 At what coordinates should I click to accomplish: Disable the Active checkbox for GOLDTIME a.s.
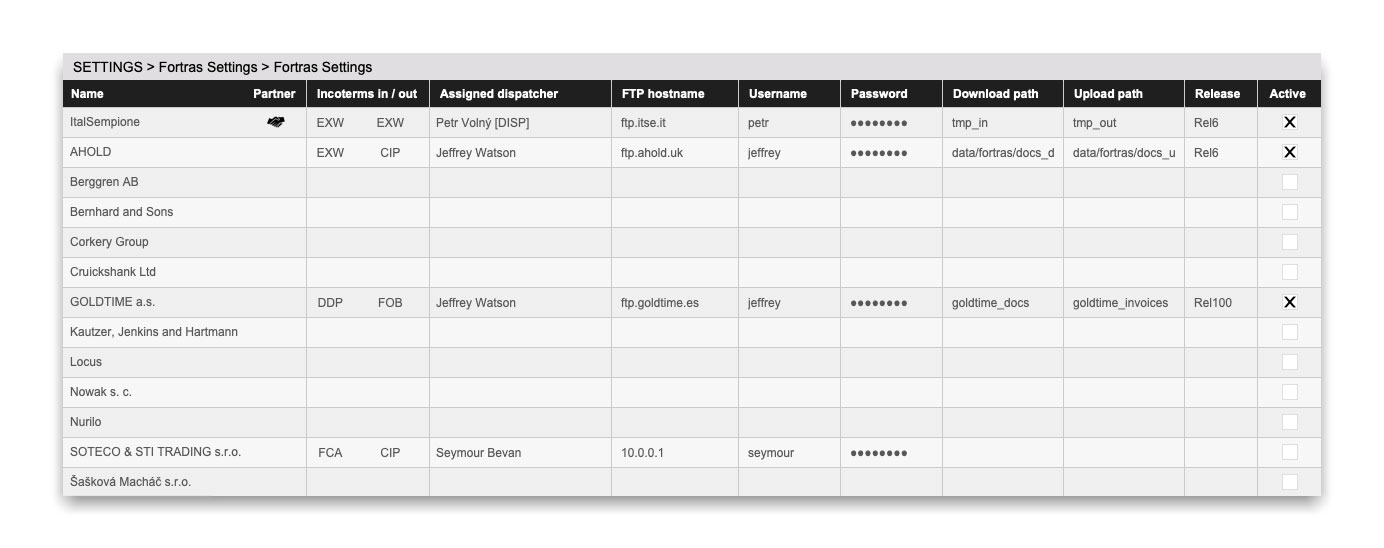[x=1289, y=302]
